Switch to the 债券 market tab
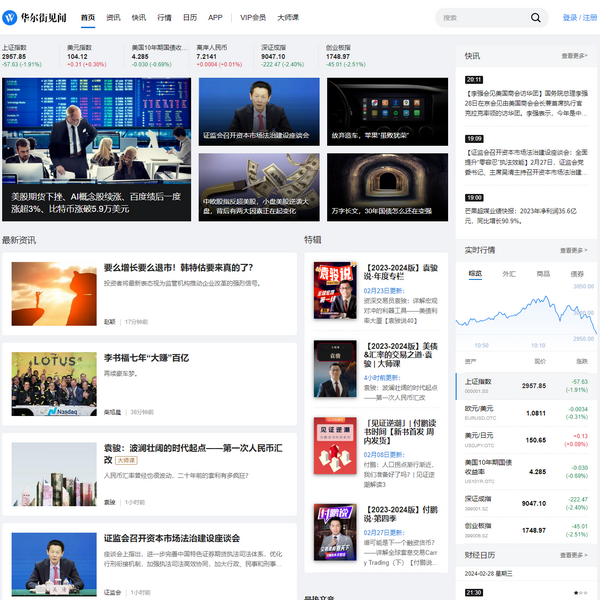Screen dimensions: 600x600 pos(577,273)
